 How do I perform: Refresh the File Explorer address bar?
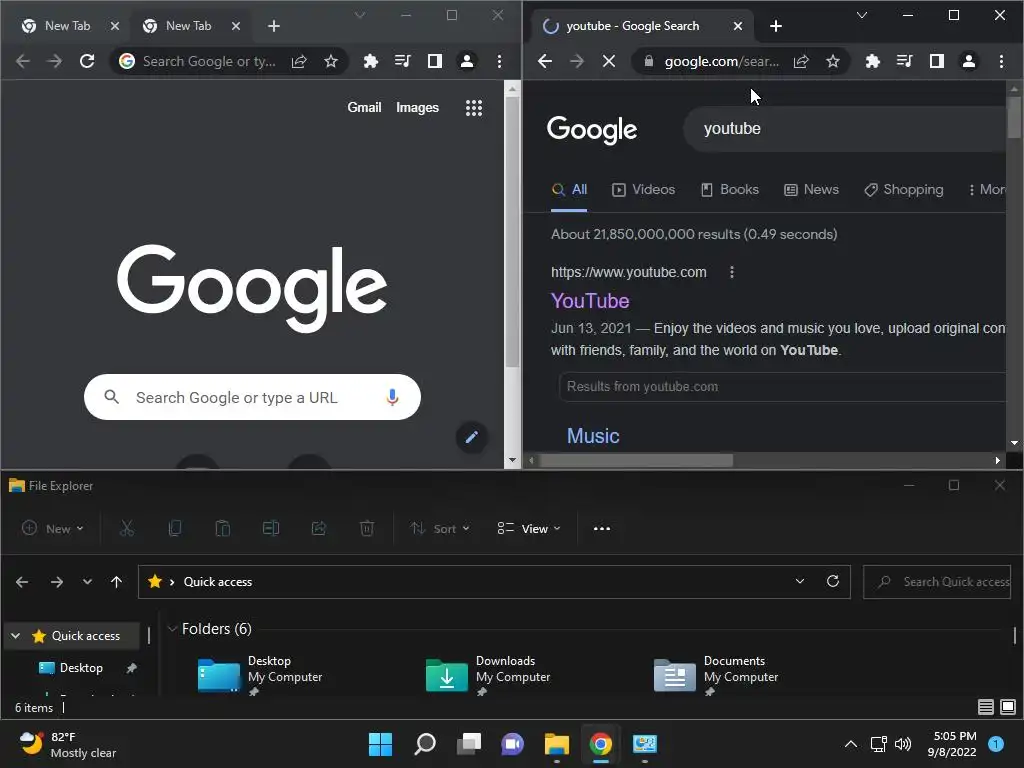point(833,581)
